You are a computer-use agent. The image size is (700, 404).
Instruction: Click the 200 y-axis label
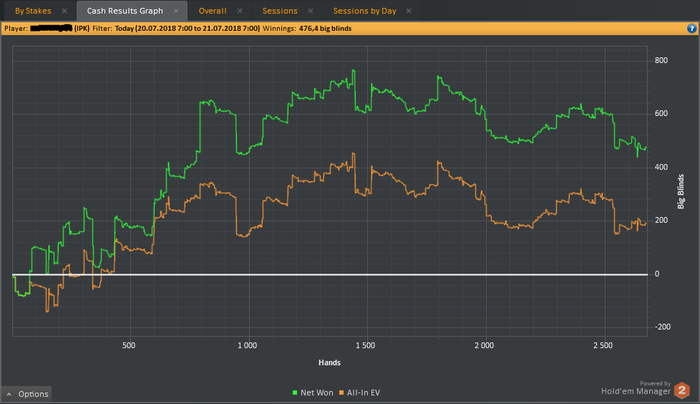661,220
